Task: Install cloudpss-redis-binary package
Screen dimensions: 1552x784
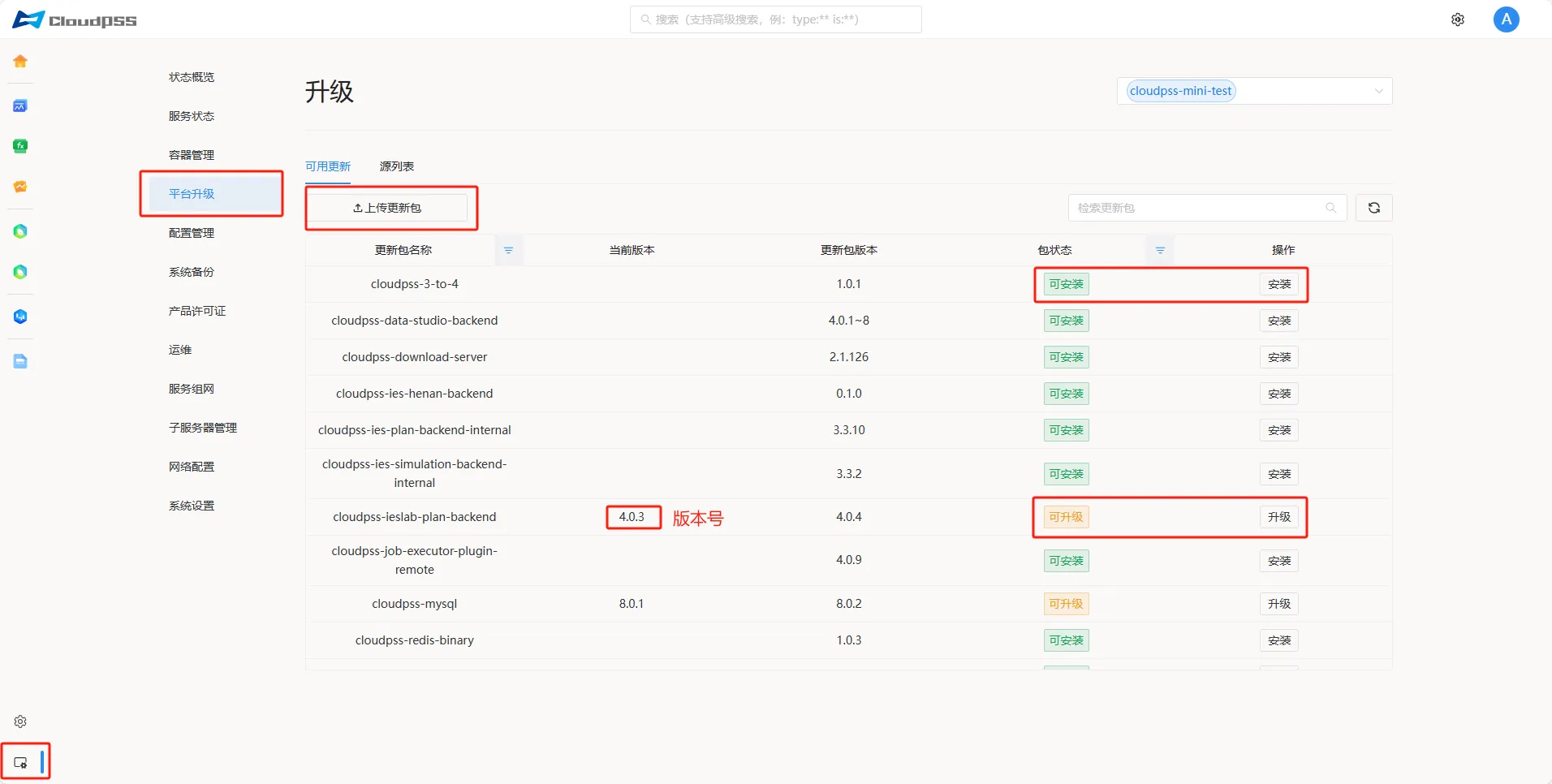Action: click(x=1279, y=640)
